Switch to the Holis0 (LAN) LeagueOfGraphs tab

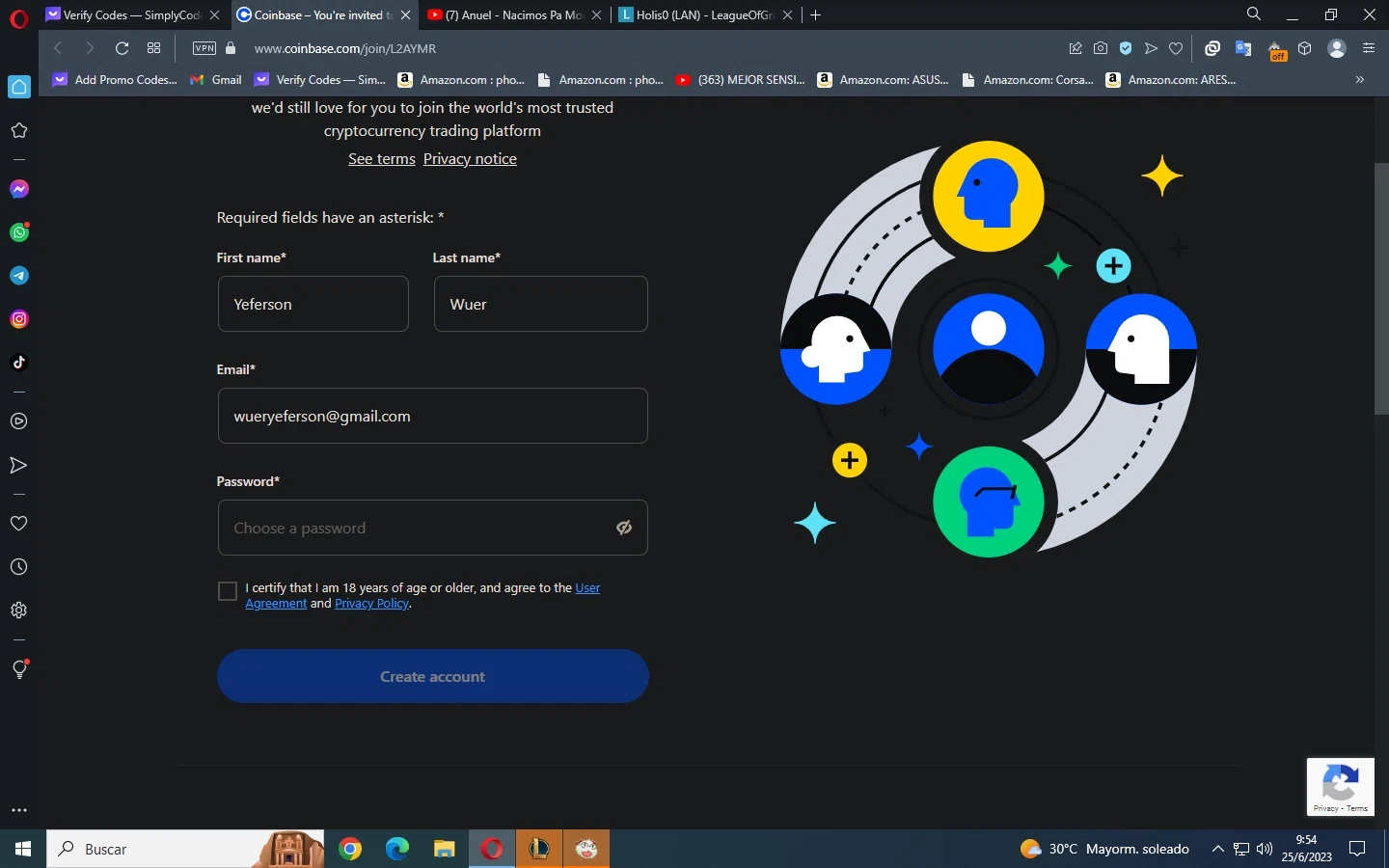coord(707,15)
